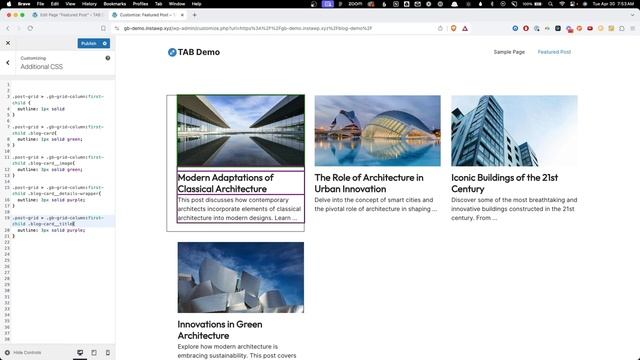Viewport: 640px width, 360px height.
Task: Click the browser back arrow
Action: pos(8,28)
